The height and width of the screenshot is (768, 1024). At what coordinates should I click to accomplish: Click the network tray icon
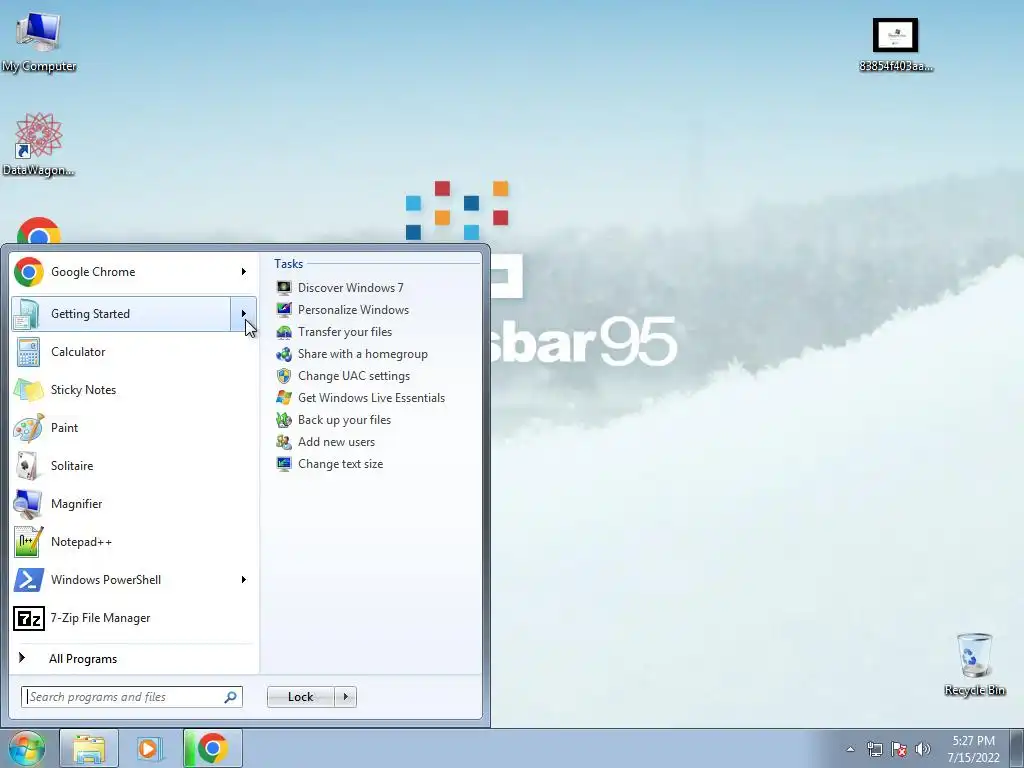coord(874,749)
